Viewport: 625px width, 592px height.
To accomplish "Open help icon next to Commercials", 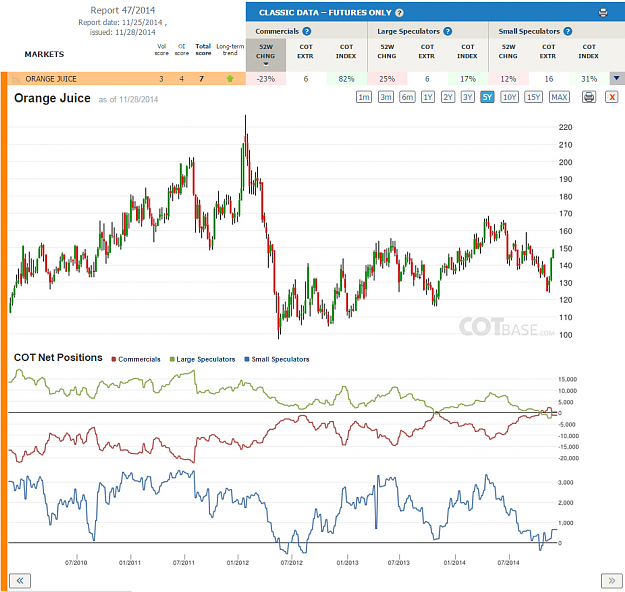I will click(x=307, y=31).
